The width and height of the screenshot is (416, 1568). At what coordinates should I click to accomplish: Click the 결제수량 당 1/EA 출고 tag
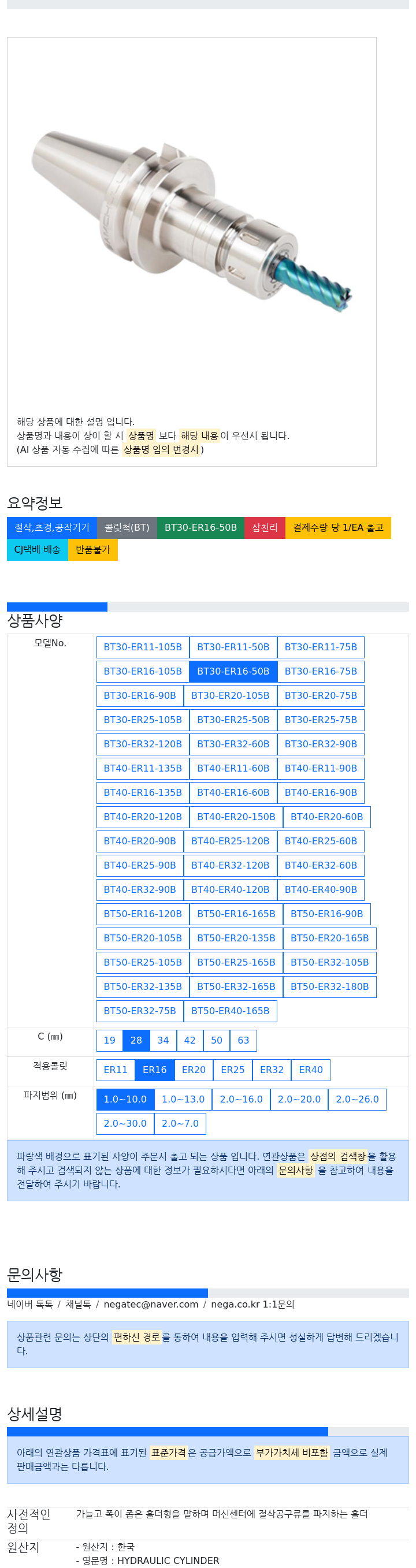[337, 528]
